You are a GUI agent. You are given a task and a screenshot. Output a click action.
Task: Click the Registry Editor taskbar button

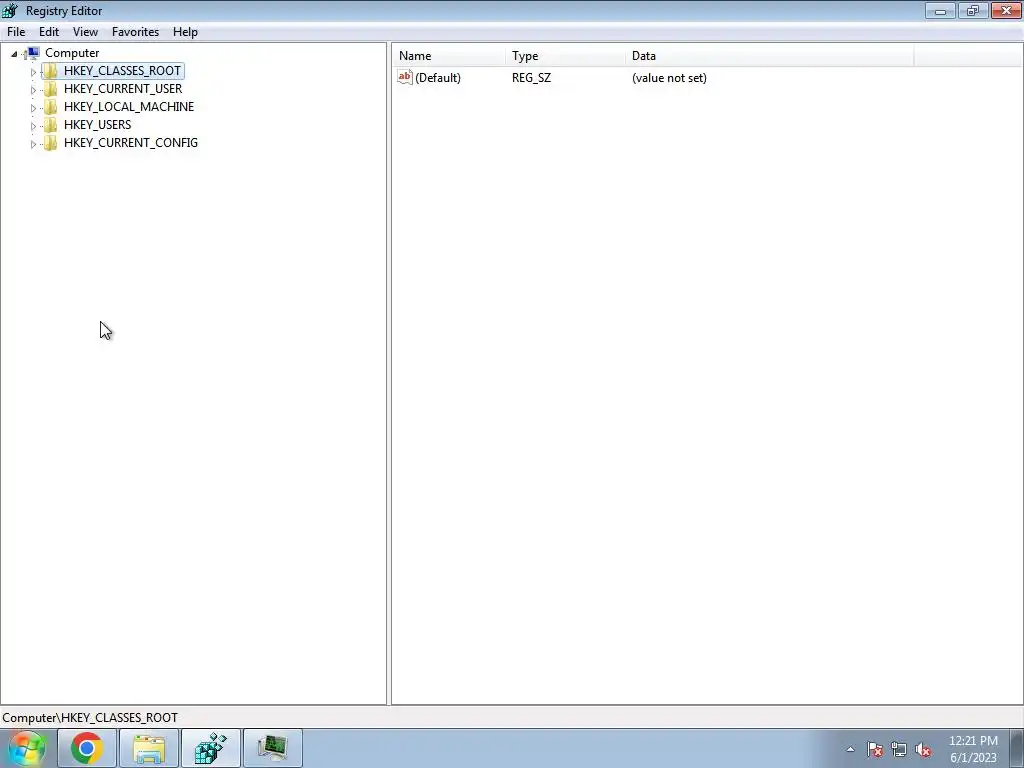click(211, 748)
